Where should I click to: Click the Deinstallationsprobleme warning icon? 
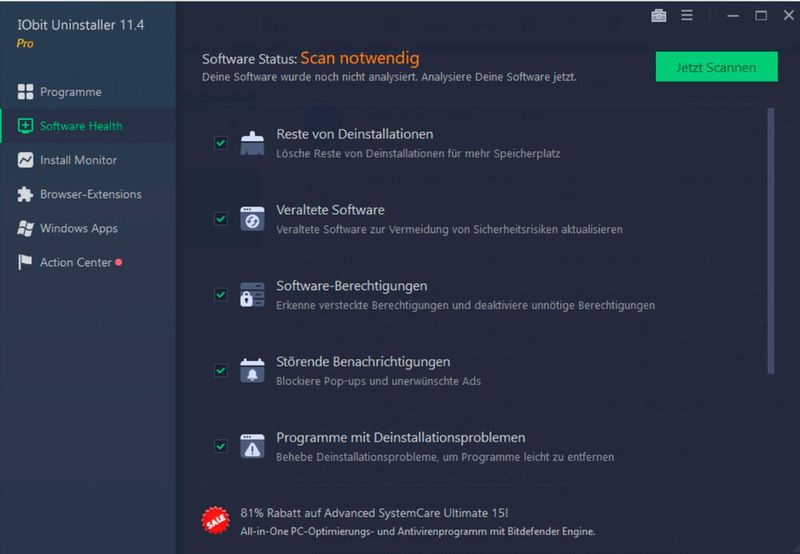click(x=253, y=446)
